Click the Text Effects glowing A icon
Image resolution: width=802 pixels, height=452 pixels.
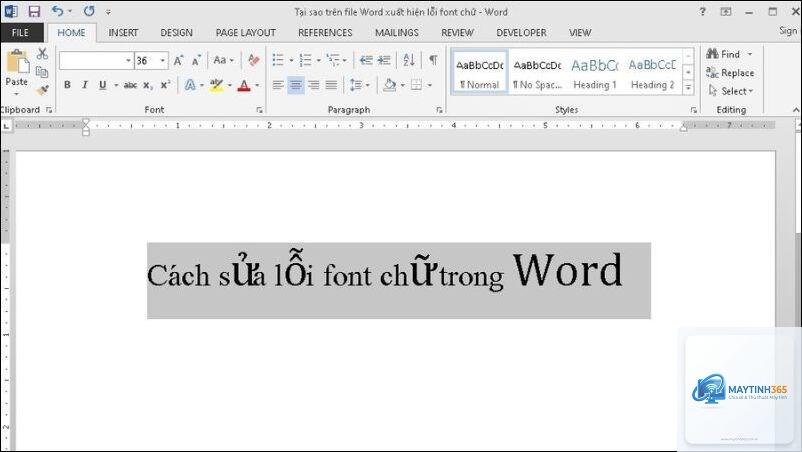tap(190, 85)
